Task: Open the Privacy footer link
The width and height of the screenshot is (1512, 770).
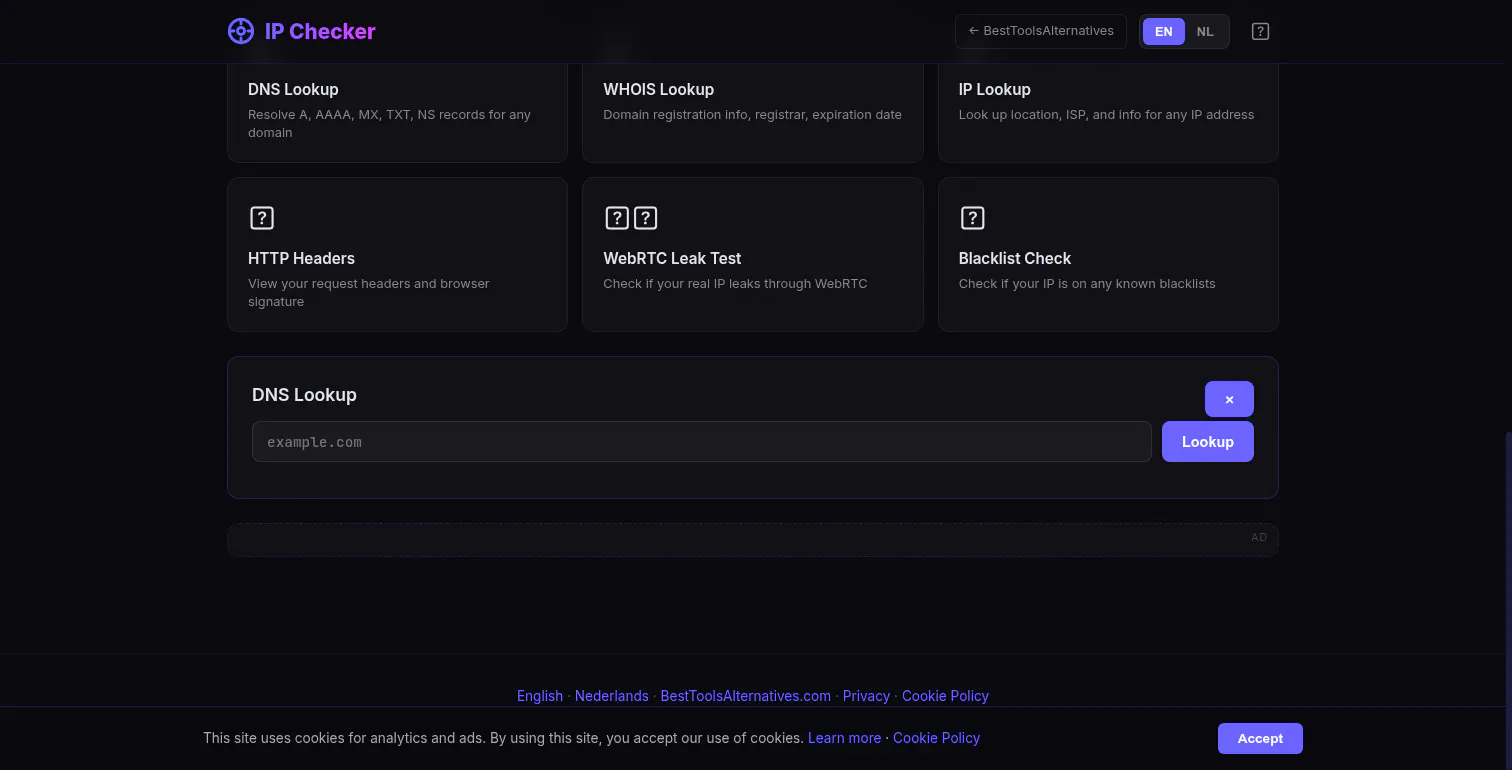Action: coord(866,696)
